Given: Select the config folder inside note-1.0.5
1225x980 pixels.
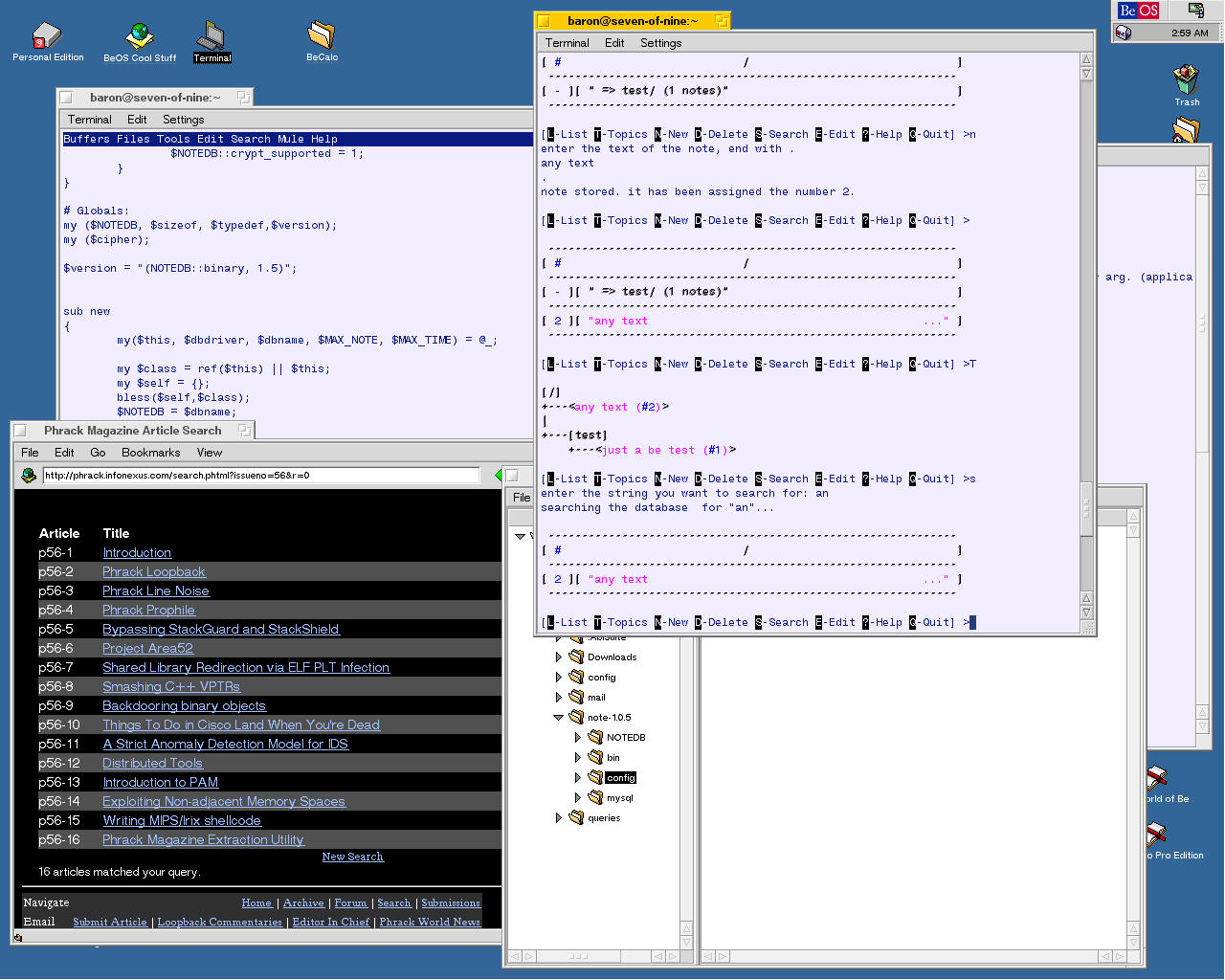Looking at the screenshot, I should (619, 778).
